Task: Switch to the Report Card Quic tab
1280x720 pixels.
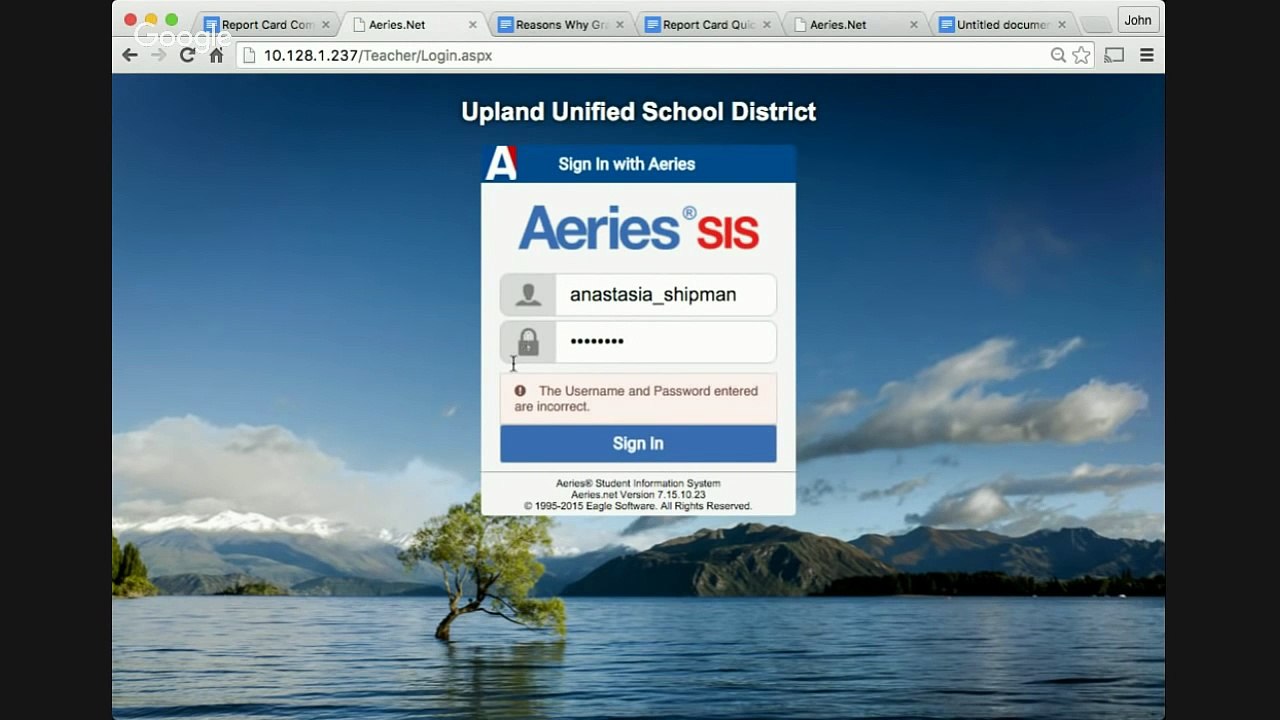Action: pos(707,25)
